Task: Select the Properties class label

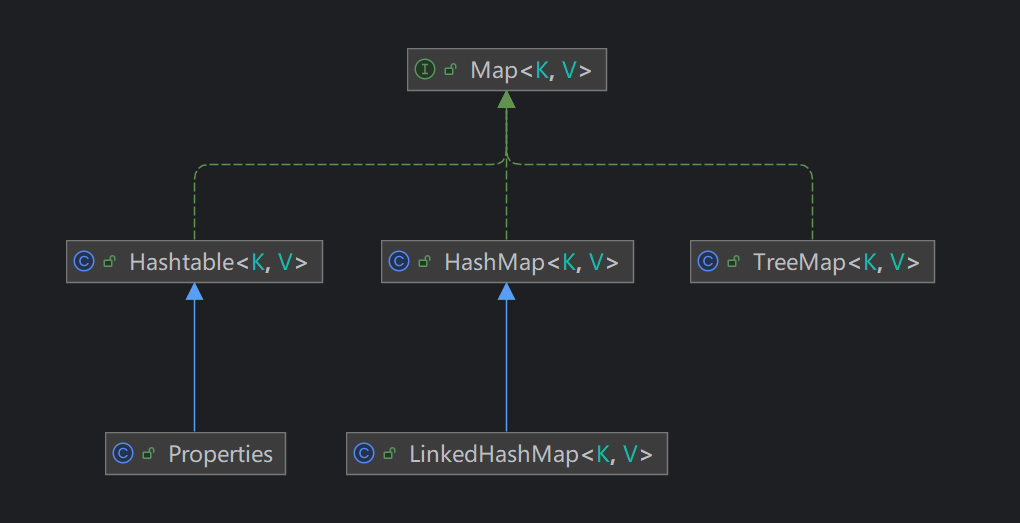Action: click(220, 454)
